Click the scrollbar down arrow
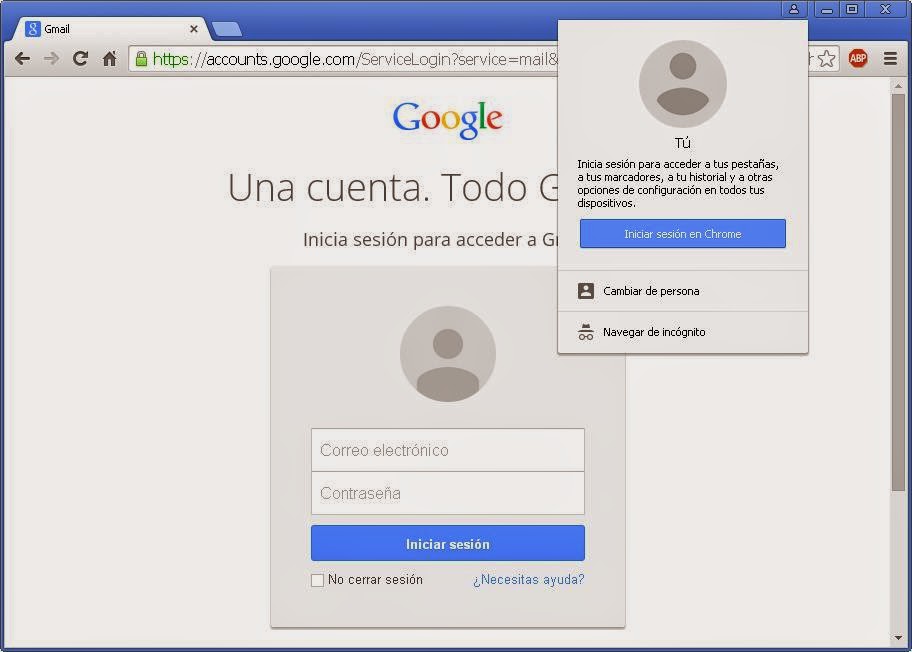The height and width of the screenshot is (652, 912). tap(898, 638)
